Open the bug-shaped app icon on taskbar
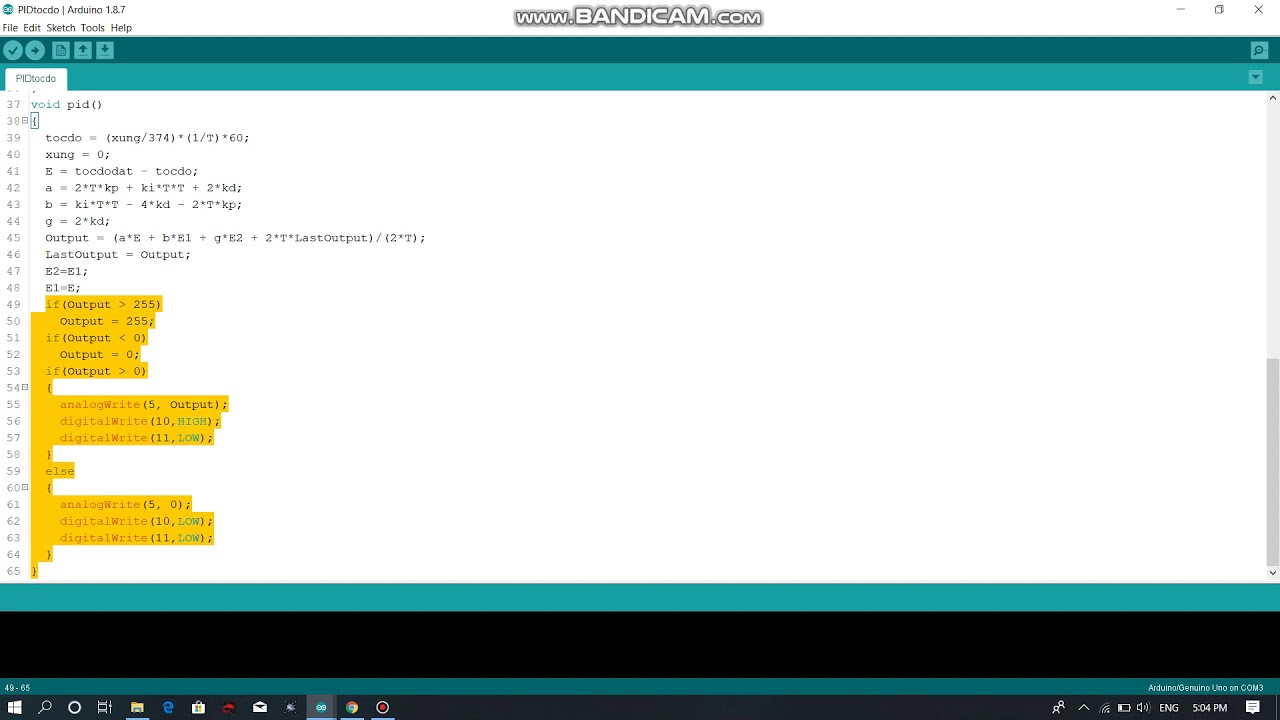Screen dimensions: 1280x720 point(290,707)
